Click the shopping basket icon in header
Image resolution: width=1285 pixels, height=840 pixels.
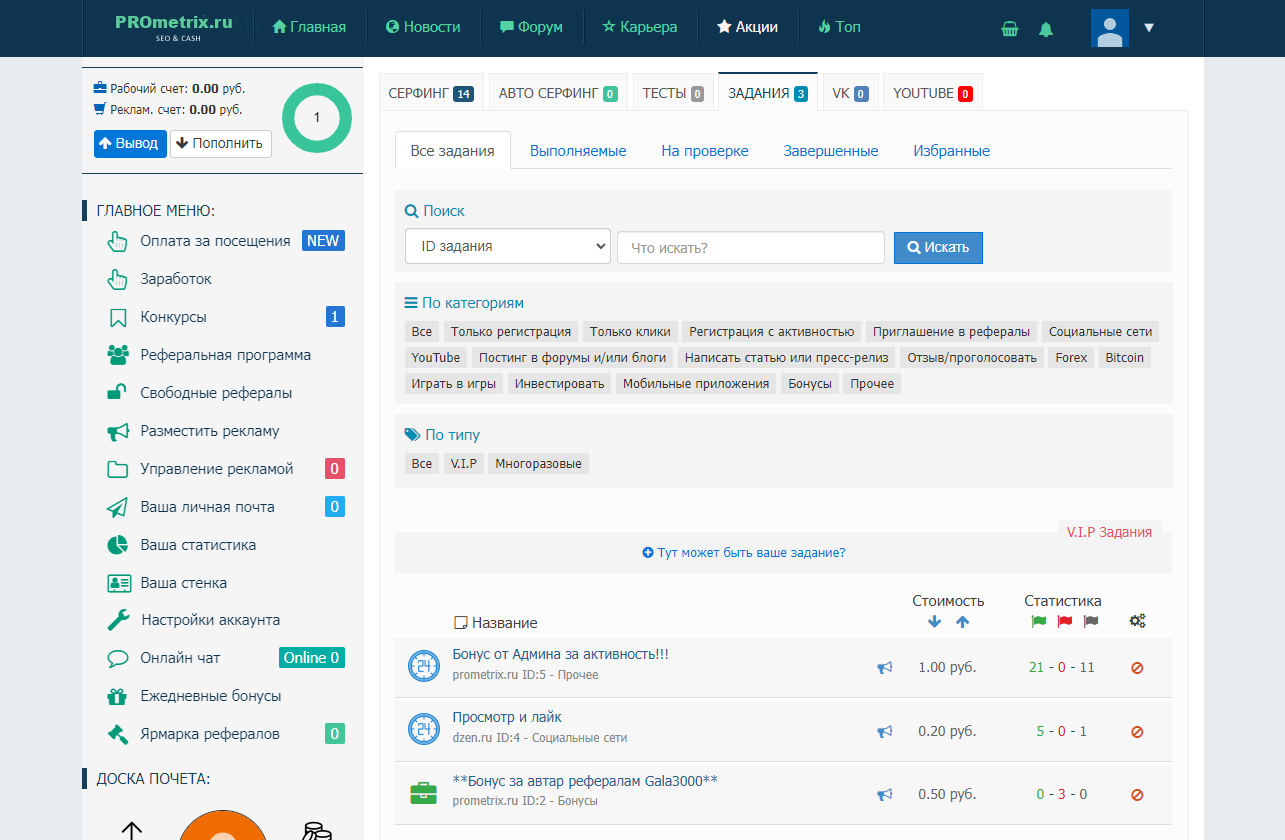click(x=1010, y=29)
